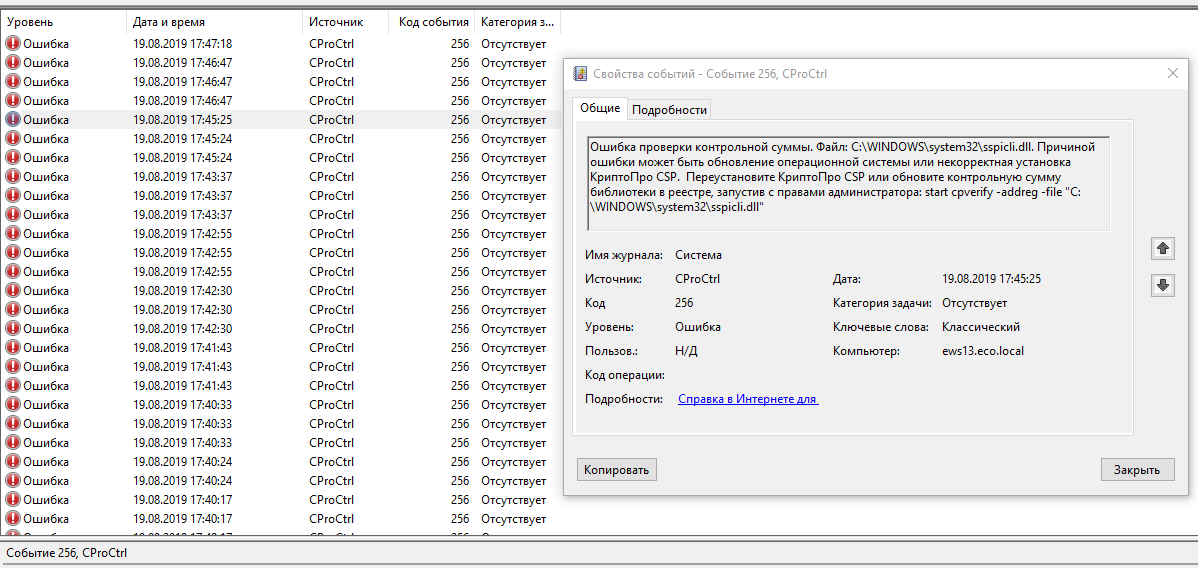
Task: Click the Закрыть button
Action: click(1137, 469)
